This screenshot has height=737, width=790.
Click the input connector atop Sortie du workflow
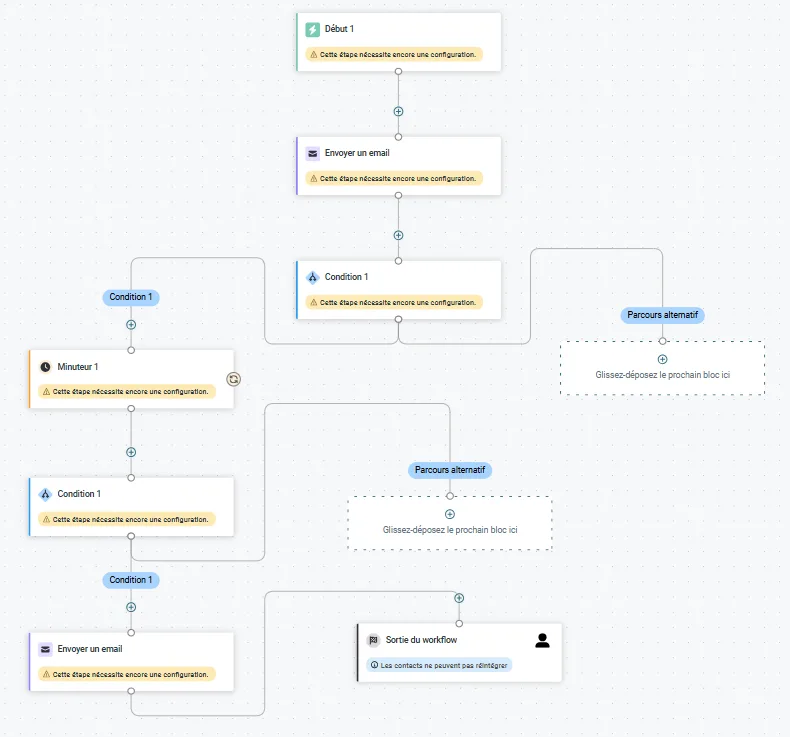point(459,624)
